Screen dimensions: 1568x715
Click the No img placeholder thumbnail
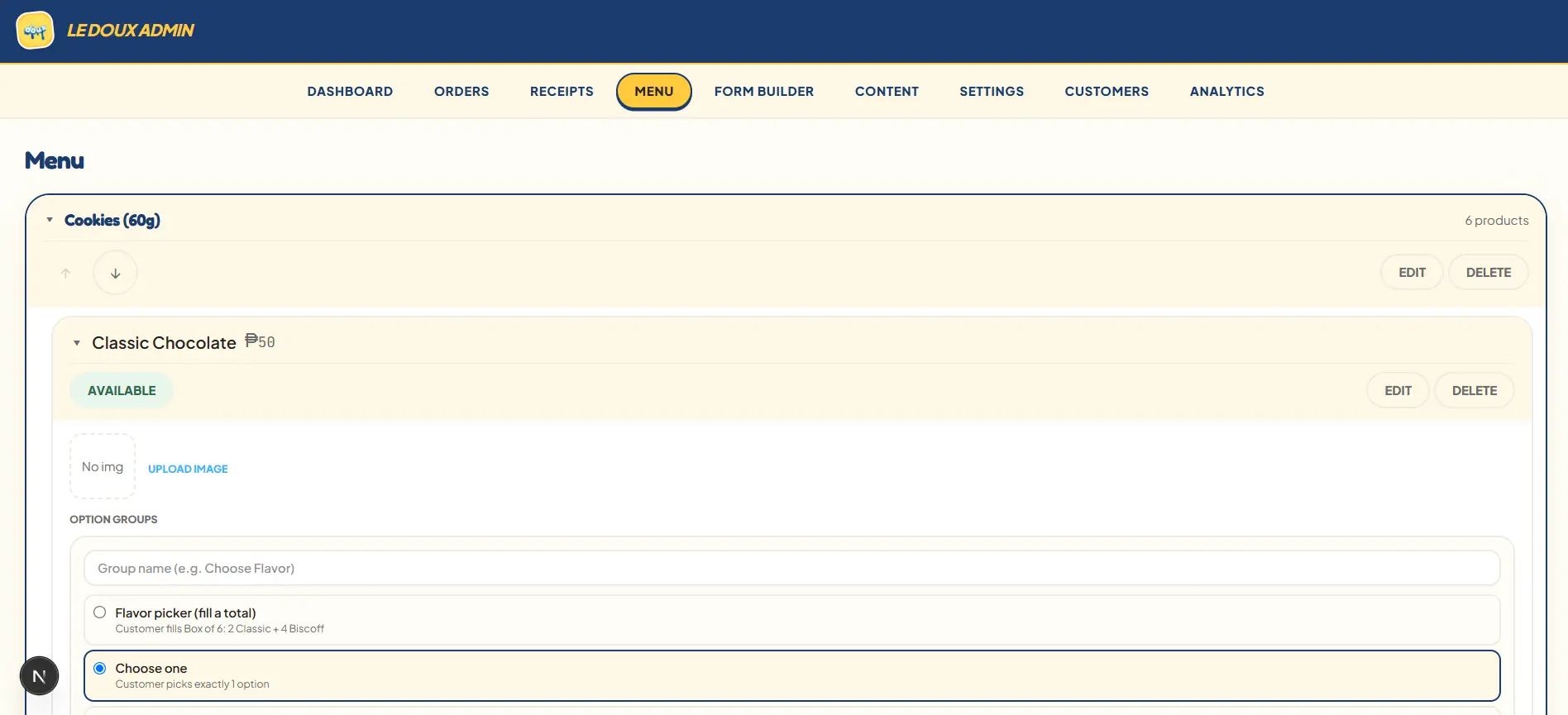tap(103, 466)
